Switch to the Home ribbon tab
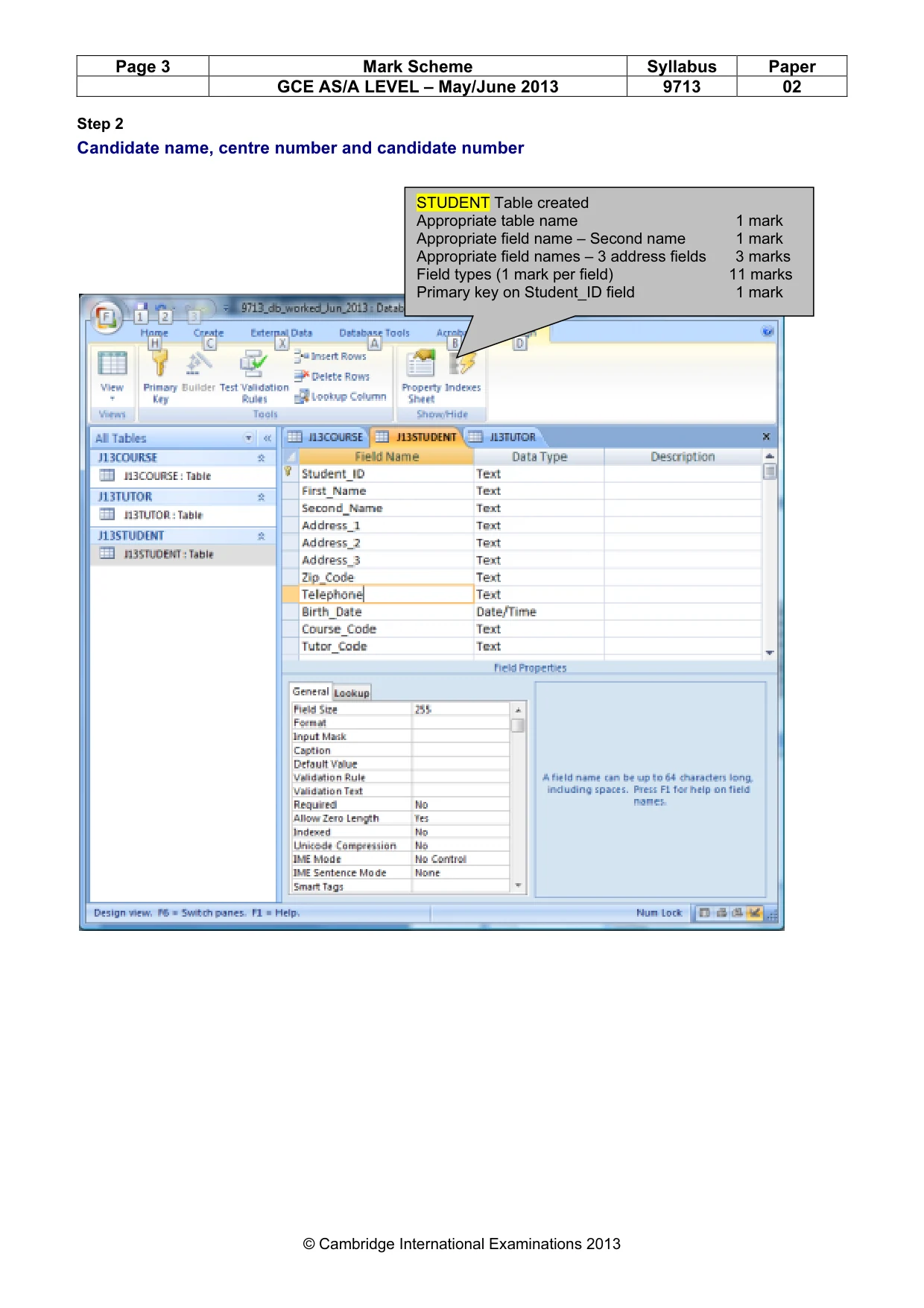The width and height of the screenshot is (924, 1308). pyautogui.click(x=154, y=332)
